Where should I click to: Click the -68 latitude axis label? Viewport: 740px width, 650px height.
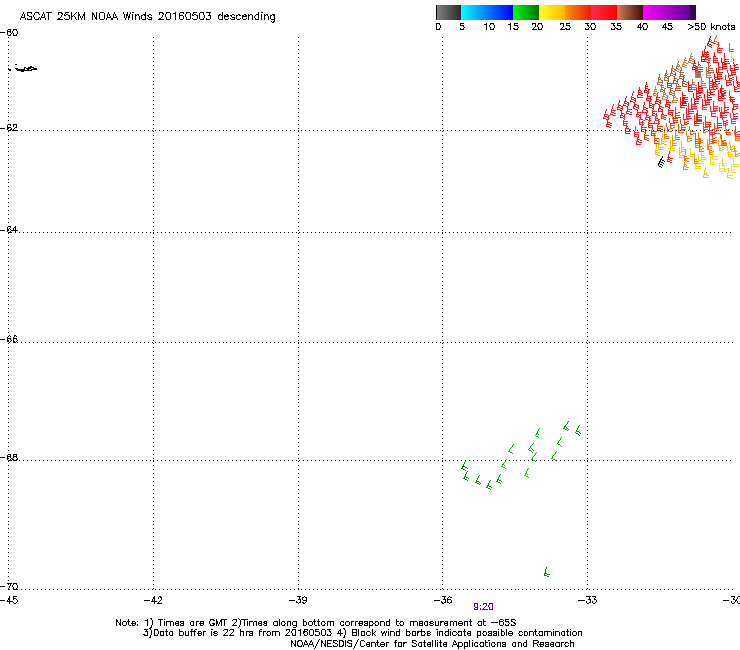tap(9, 458)
